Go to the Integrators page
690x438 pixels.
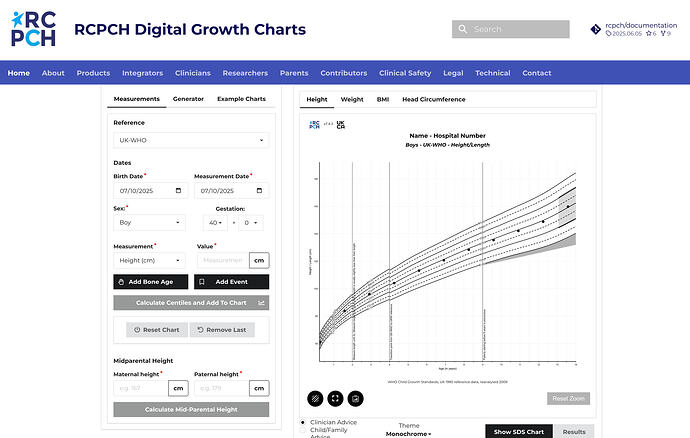(x=143, y=73)
